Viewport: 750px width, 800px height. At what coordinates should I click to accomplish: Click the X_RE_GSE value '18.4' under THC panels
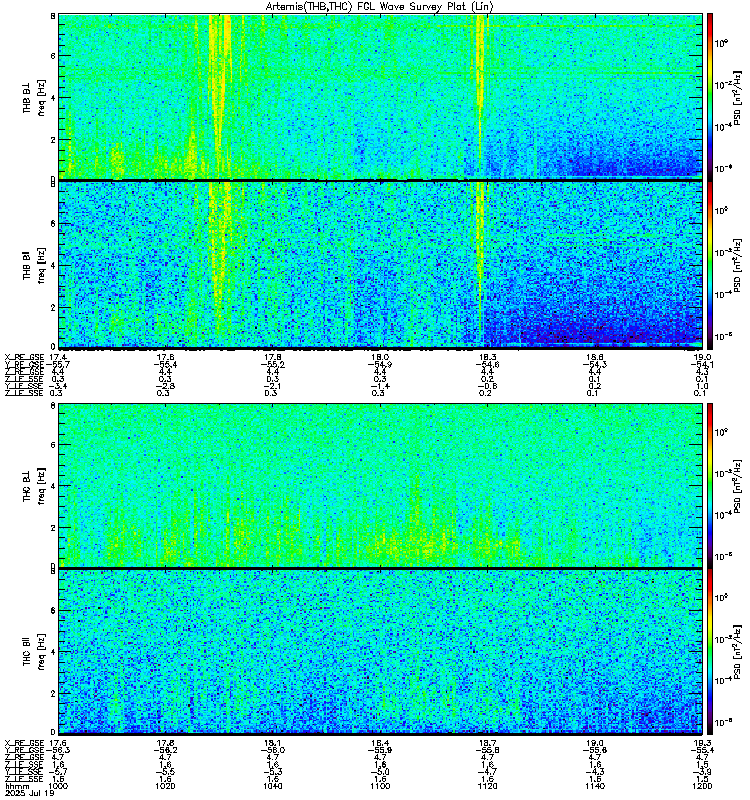point(380,743)
